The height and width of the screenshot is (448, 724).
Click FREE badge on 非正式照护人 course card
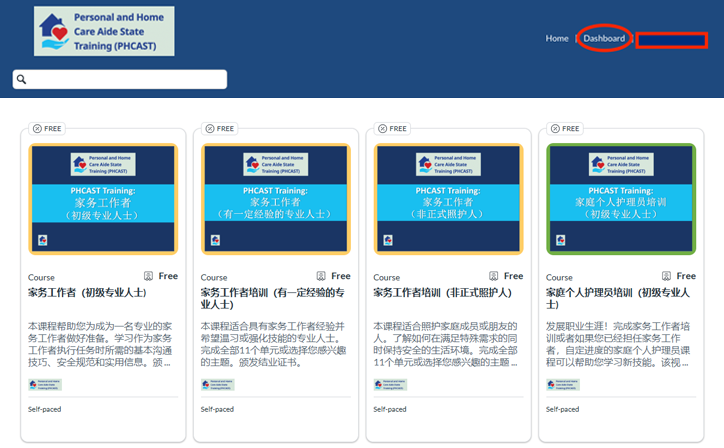(x=392, y=129)
